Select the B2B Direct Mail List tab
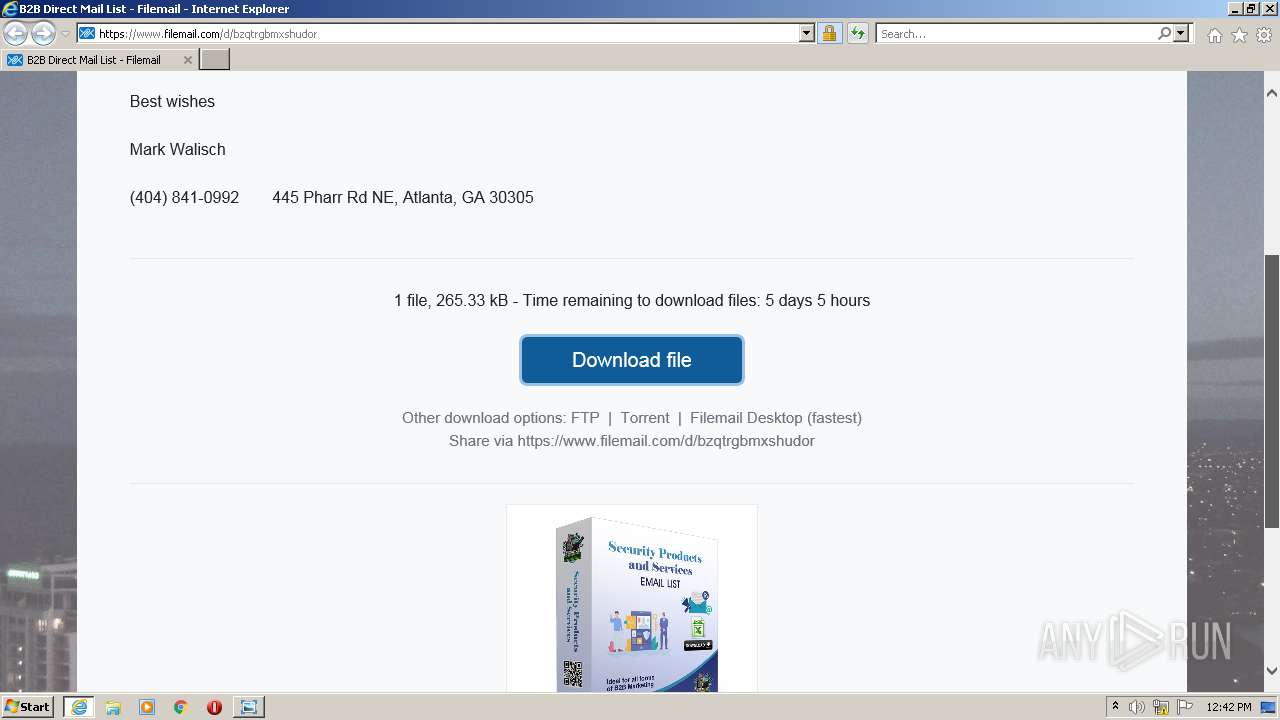Screen dimensions: 1280x720 pos(100,60)
